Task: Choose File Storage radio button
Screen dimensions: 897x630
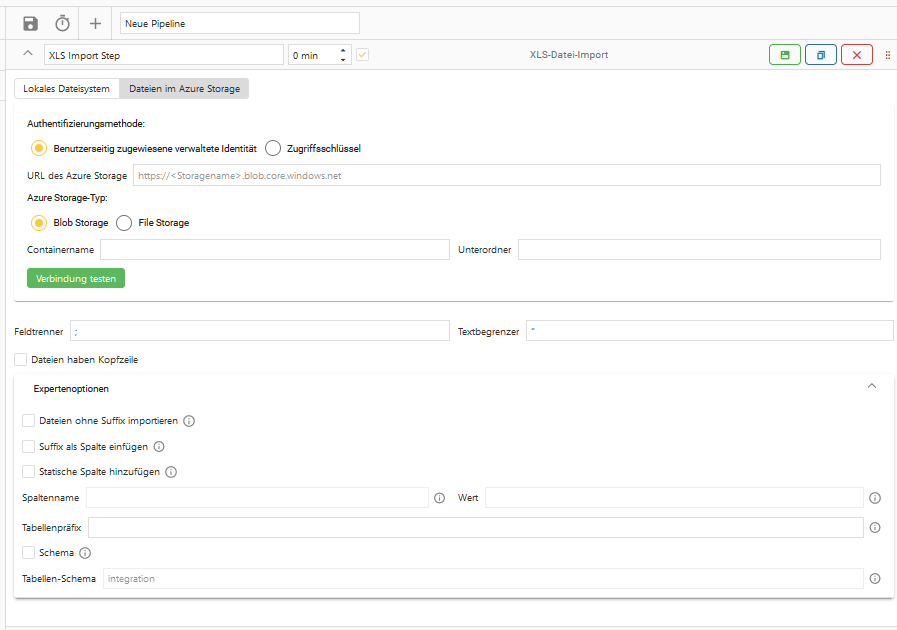Action: 124,223
